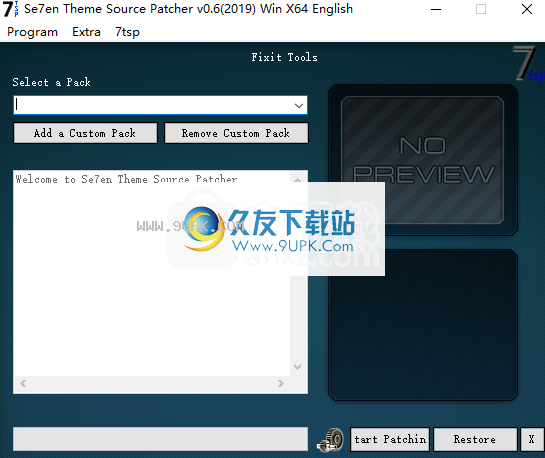Open the Extra menu
Viewport: 545px width, 458px height.
pos(86,32)
